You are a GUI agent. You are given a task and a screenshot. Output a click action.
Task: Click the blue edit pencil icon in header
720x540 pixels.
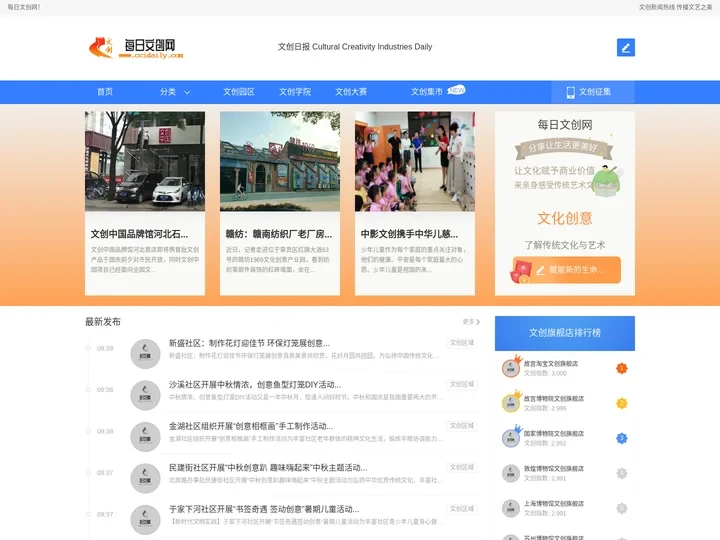click(625, 47)
